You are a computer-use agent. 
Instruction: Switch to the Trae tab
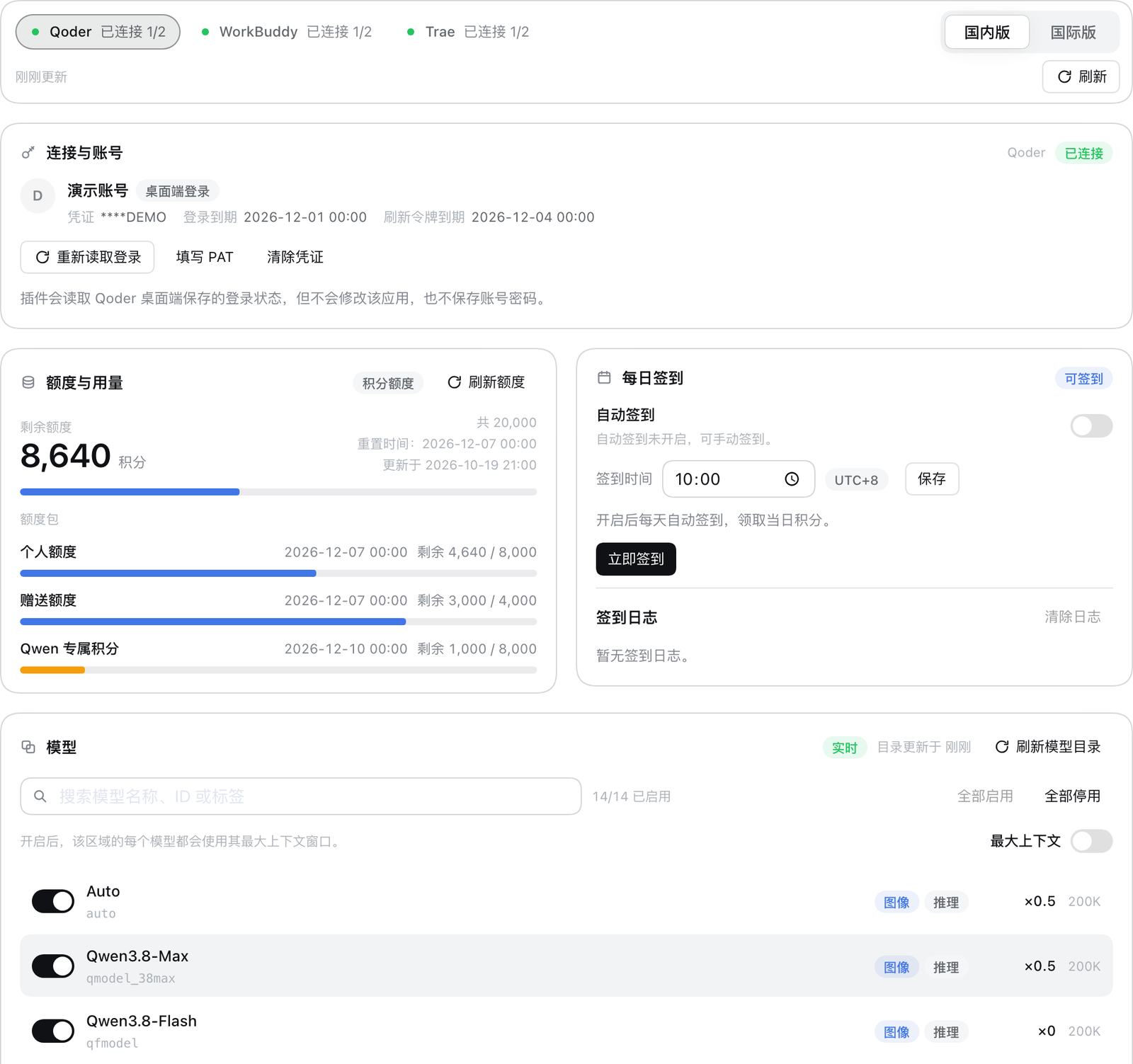click(468, 32)
